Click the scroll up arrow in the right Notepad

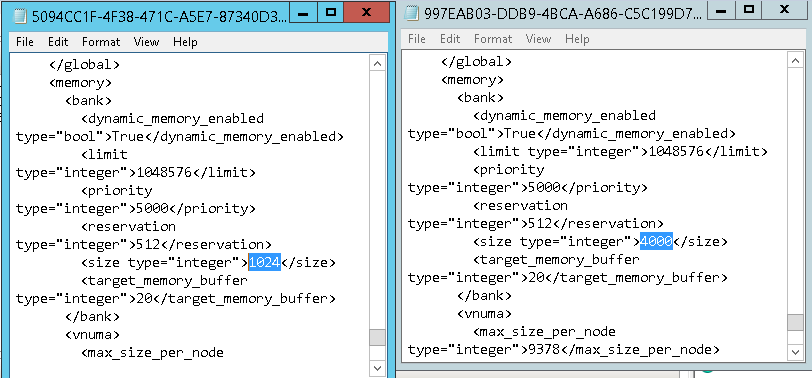click(795, 61)
